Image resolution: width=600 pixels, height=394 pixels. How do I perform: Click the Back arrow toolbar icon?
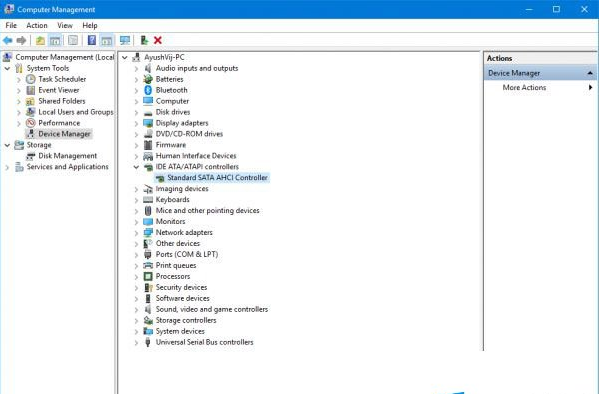click(x=7, y=40)
